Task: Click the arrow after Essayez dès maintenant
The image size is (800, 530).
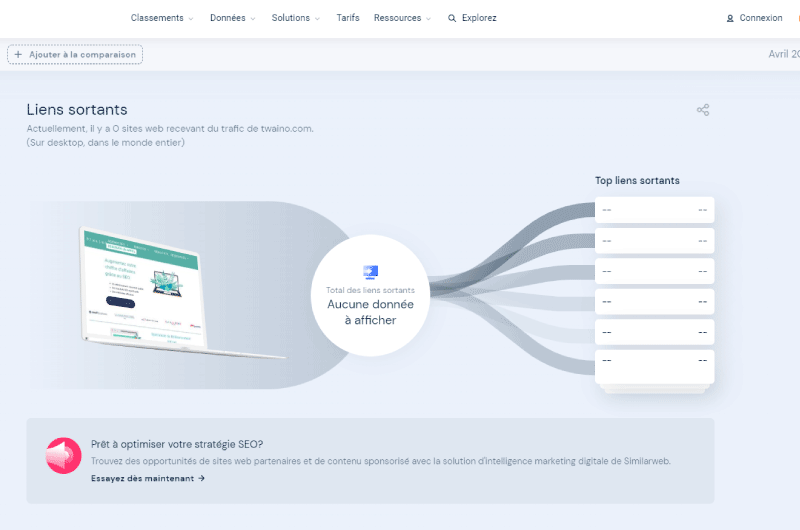Action: point(202,478)
